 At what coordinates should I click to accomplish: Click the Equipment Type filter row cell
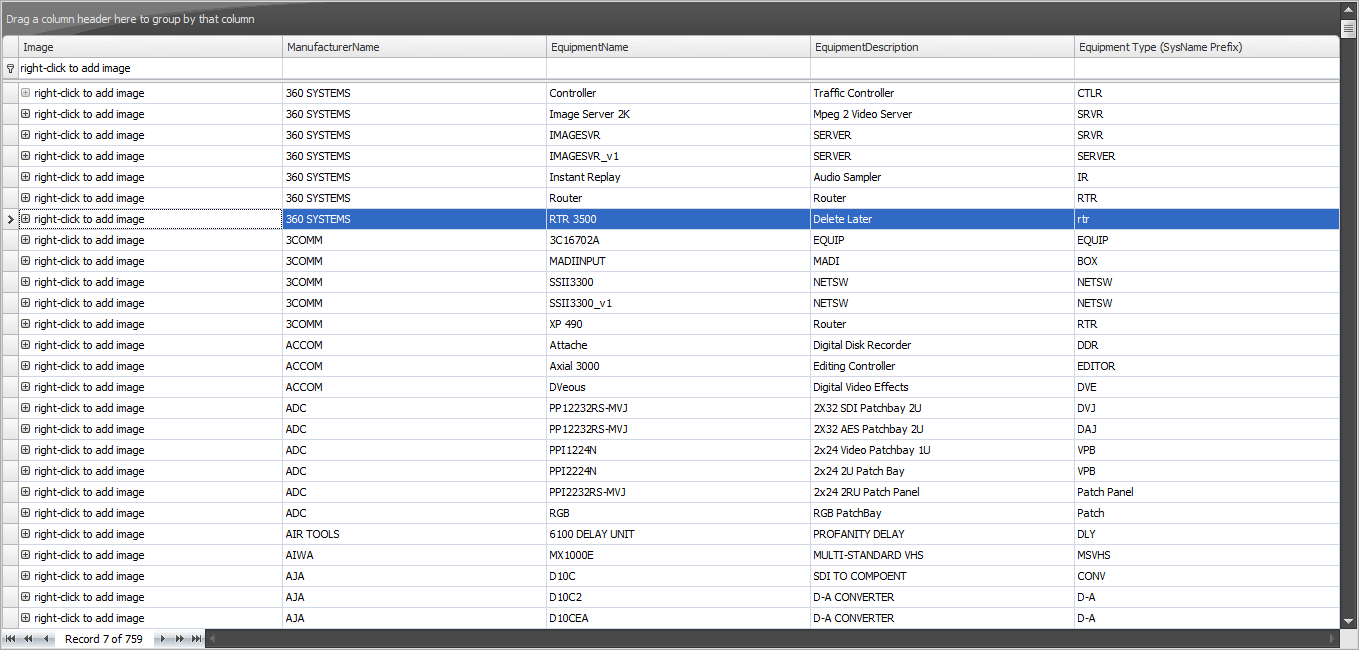pyautogui.click(x=1207, y=69)
